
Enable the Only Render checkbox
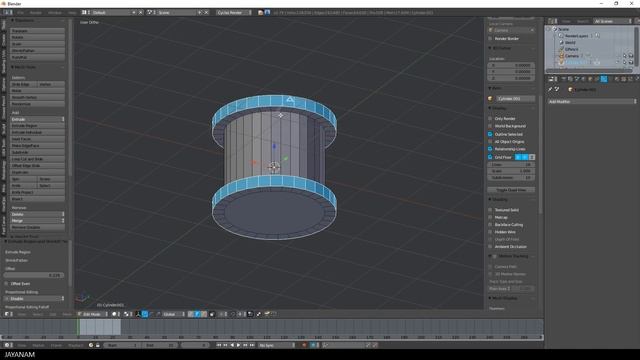(490, 118)
